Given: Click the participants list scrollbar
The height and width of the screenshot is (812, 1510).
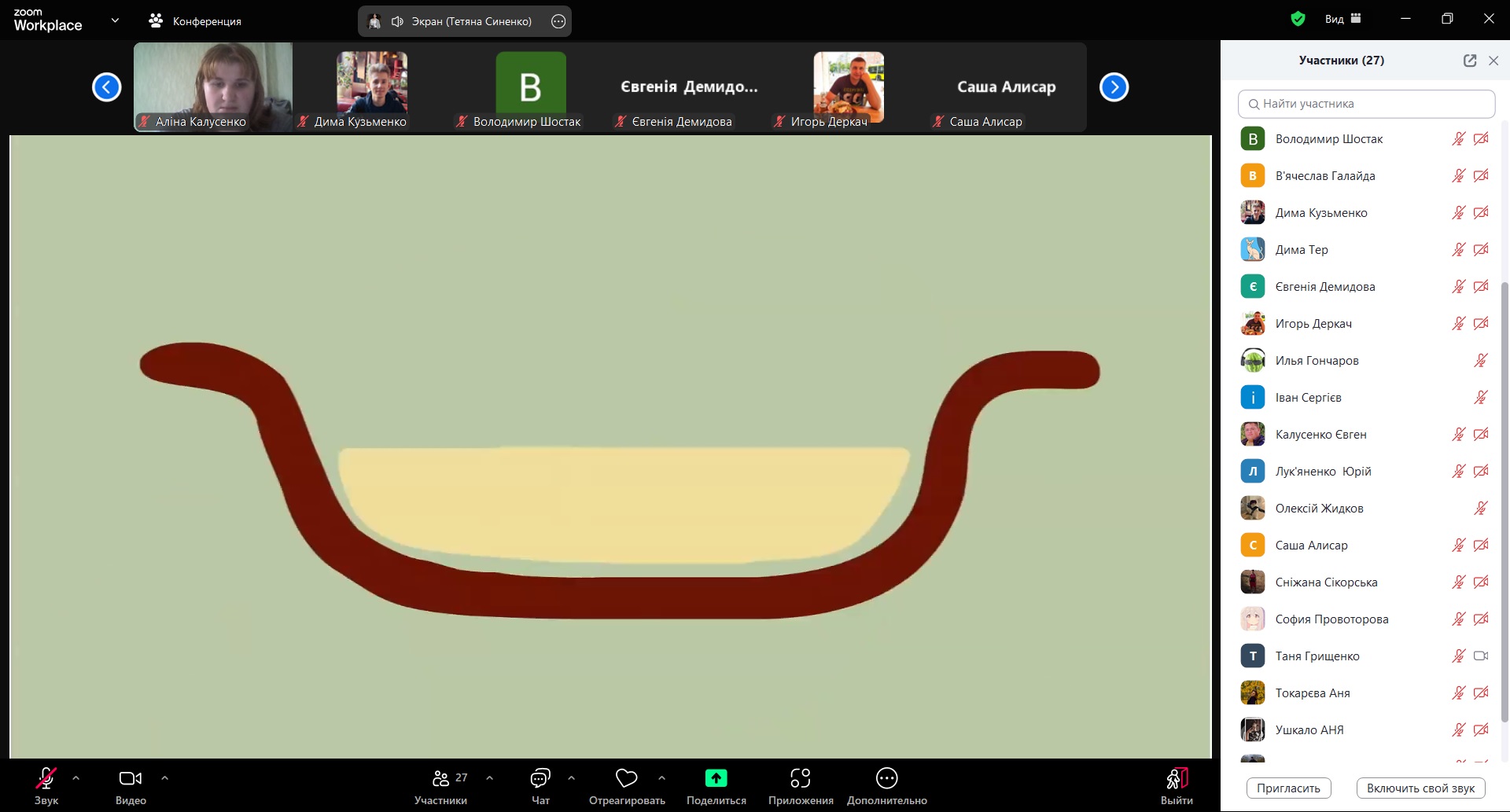Looking at the screenshot, I should click(1505, 503).
